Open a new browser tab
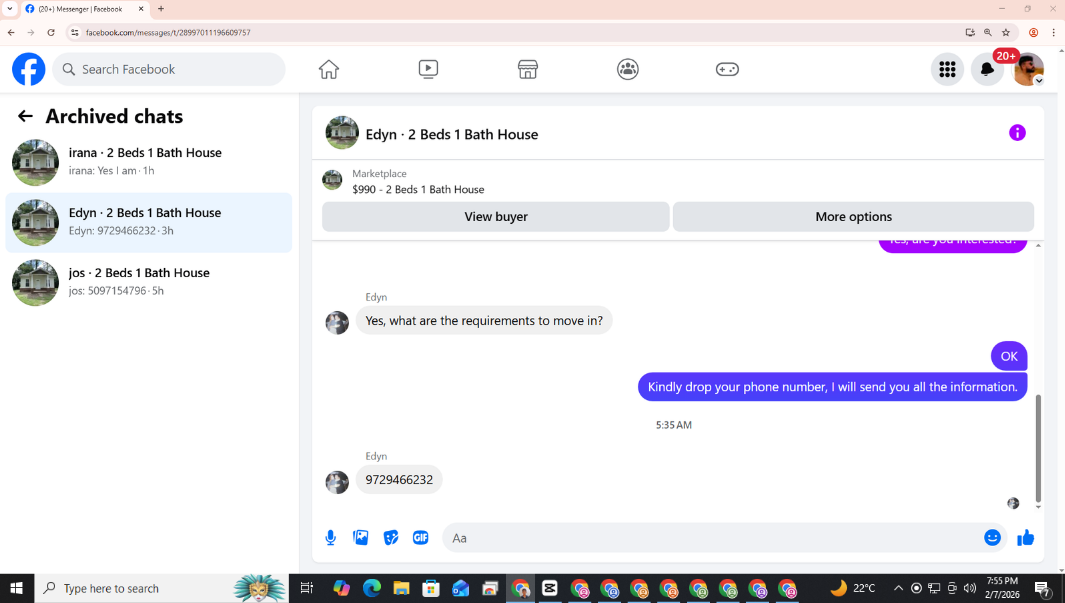1065x603 pixels. (161, 9)
